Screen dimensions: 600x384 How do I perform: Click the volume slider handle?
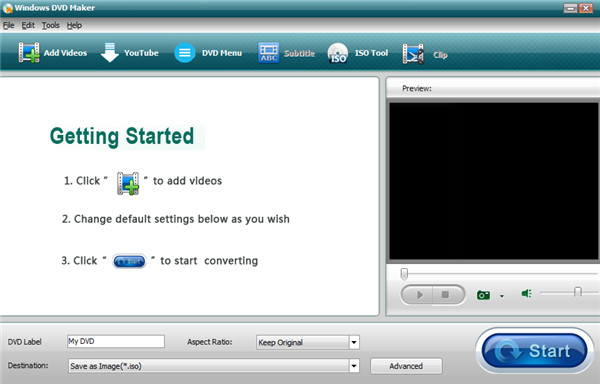(x=578, y=293)
